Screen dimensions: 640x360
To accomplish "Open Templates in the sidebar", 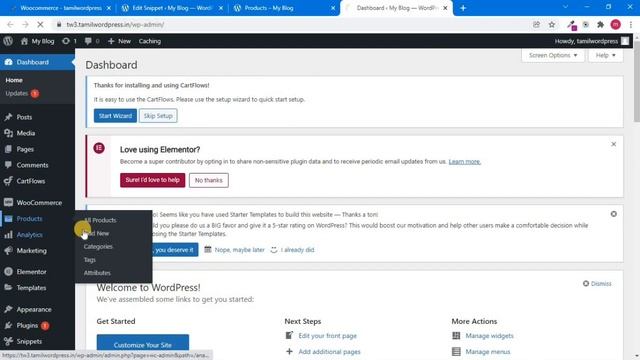I will pos(31,288).
